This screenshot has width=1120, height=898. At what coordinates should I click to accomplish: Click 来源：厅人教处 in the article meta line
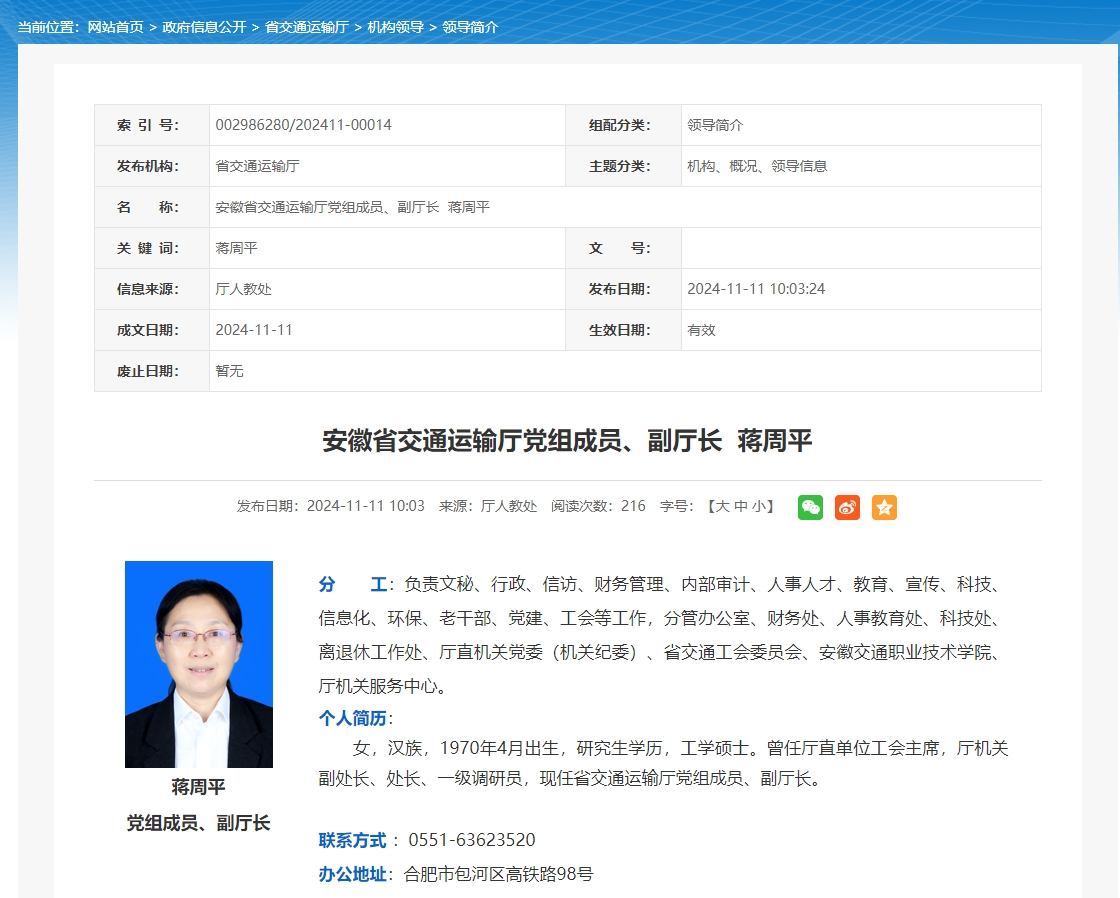[487, 507]
